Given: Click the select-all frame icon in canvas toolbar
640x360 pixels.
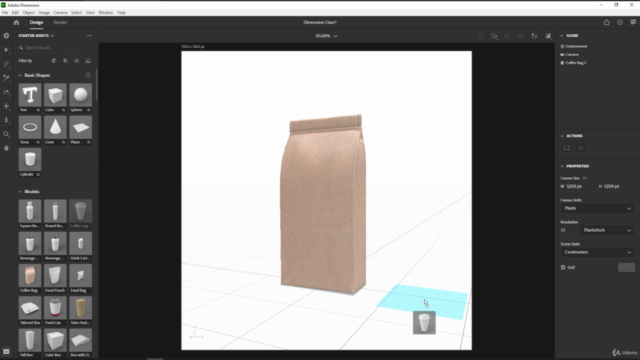Looking at the screenshot, I should coord(480,36).
